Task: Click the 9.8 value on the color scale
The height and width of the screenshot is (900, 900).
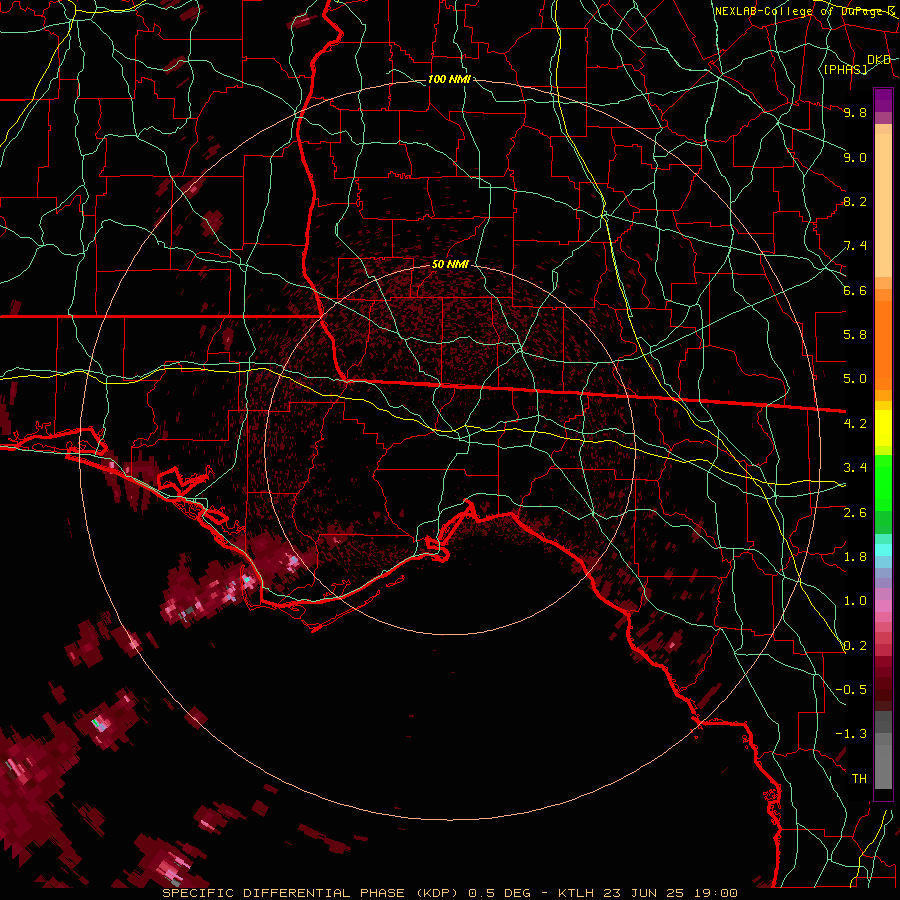Action: point(855,112)
